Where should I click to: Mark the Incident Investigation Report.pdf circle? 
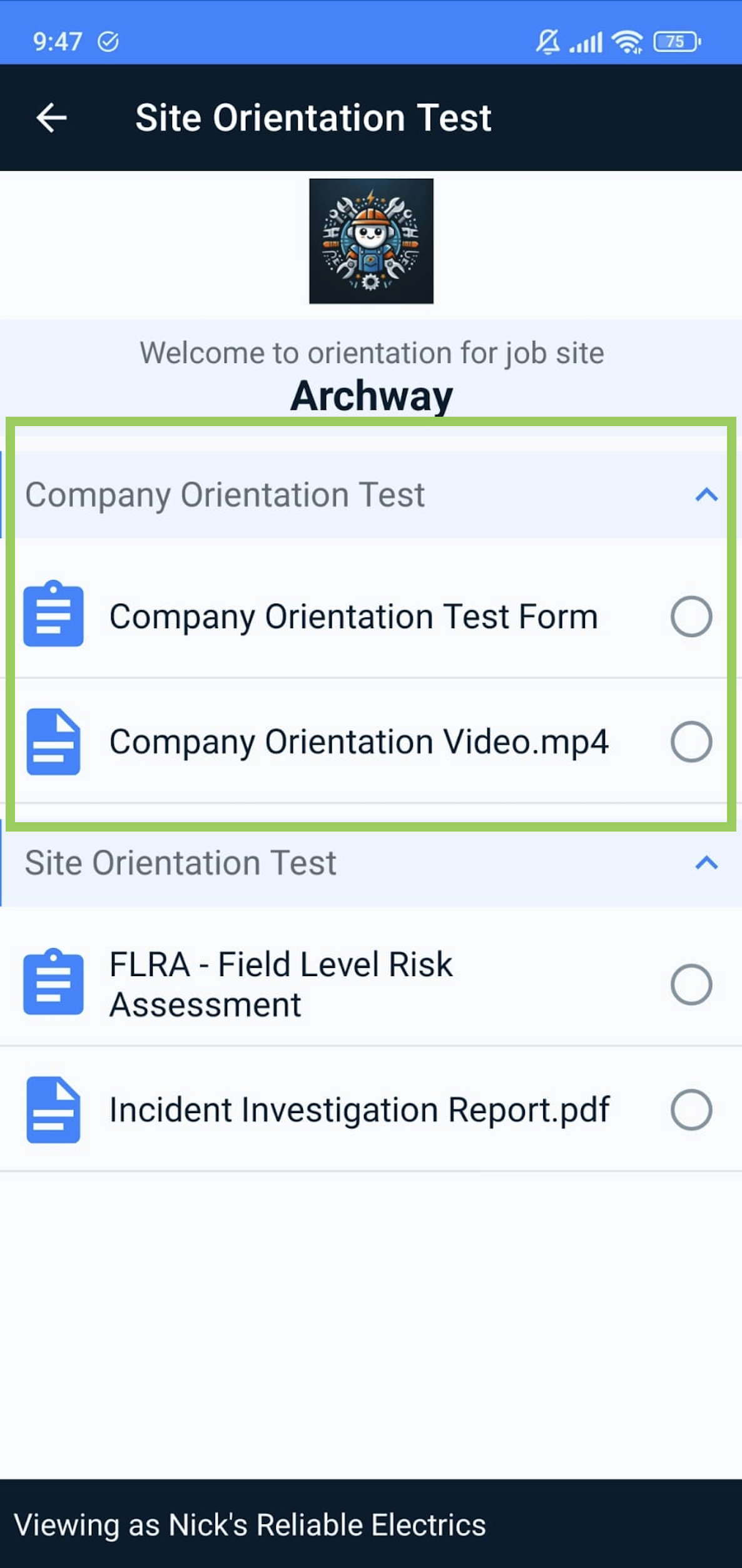[691, 1109]
